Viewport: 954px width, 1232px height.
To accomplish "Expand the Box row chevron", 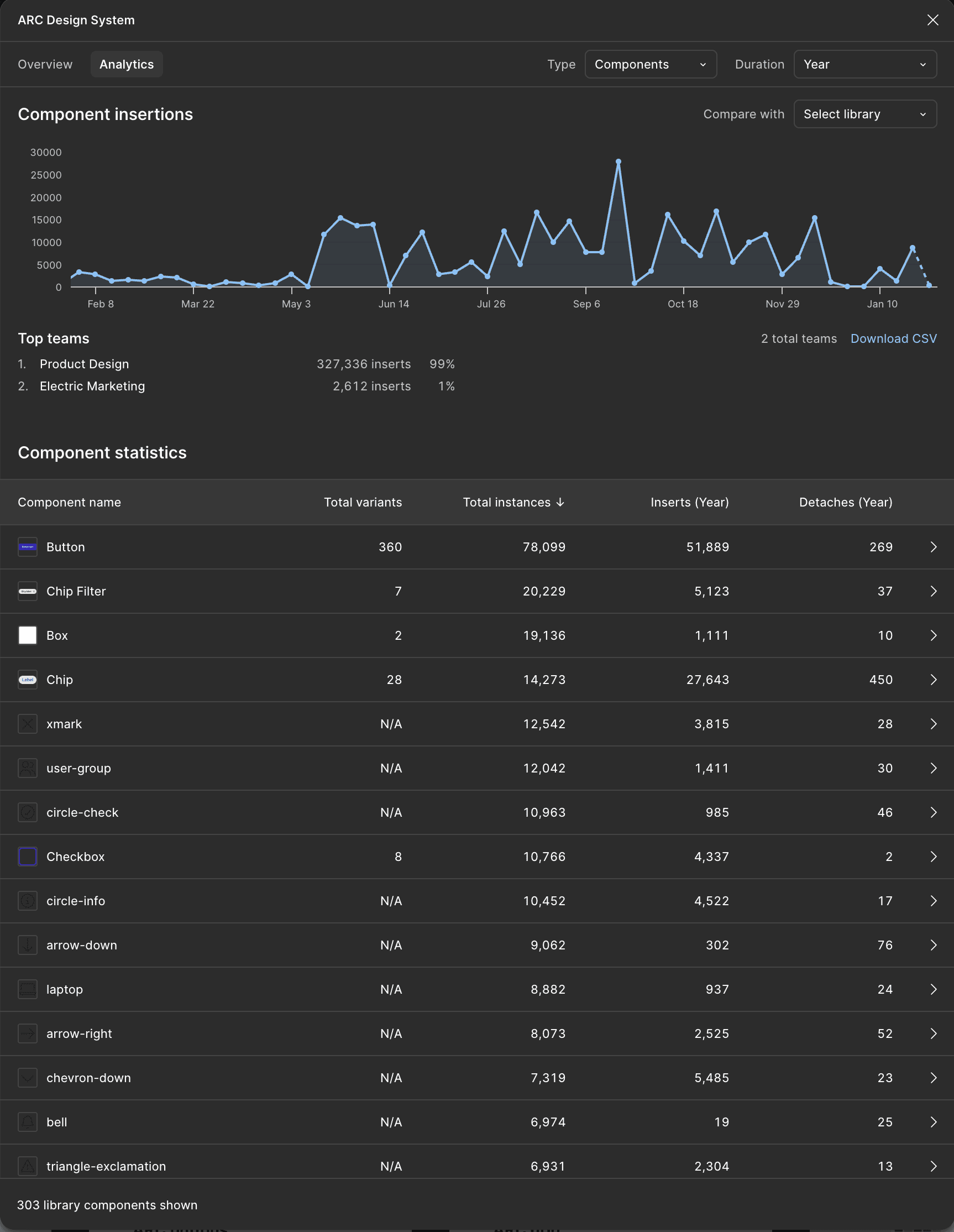I will (x=933, y=635).
